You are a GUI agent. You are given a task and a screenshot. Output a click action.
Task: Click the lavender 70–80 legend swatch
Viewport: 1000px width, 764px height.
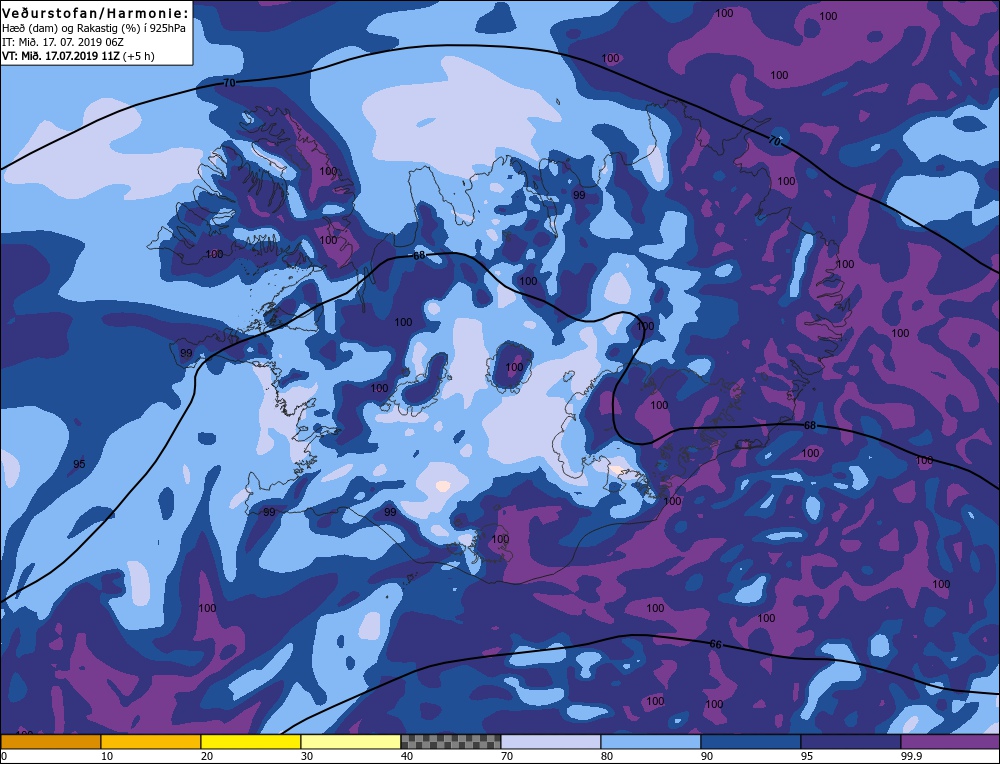551,742
